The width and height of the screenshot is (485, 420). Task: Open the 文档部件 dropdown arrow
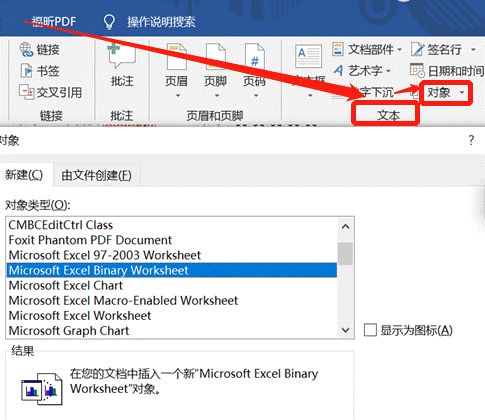click(x=399, y=50)
